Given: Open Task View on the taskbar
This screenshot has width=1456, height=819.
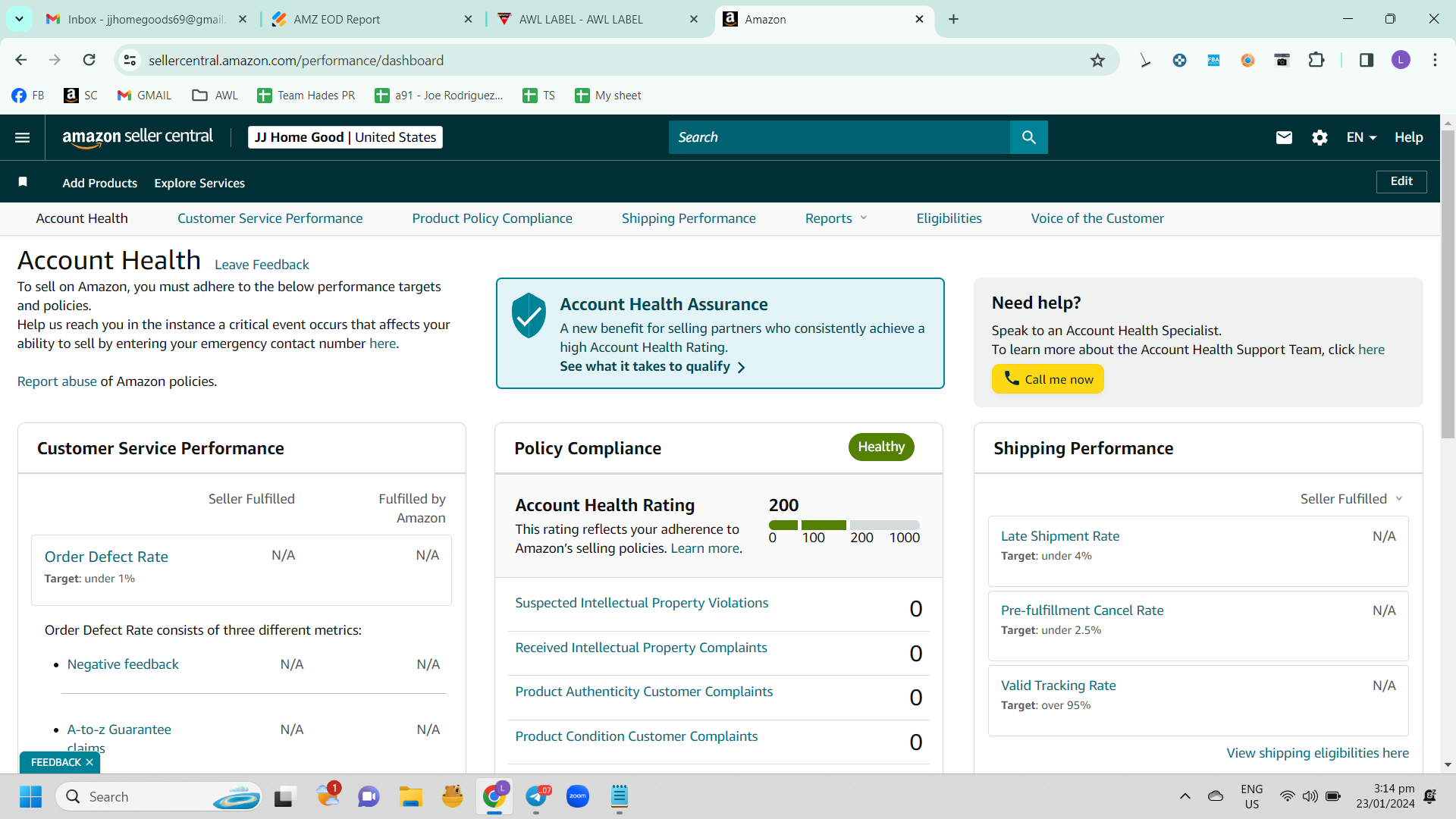Looking at the screenshot, I should coord(284,796).
